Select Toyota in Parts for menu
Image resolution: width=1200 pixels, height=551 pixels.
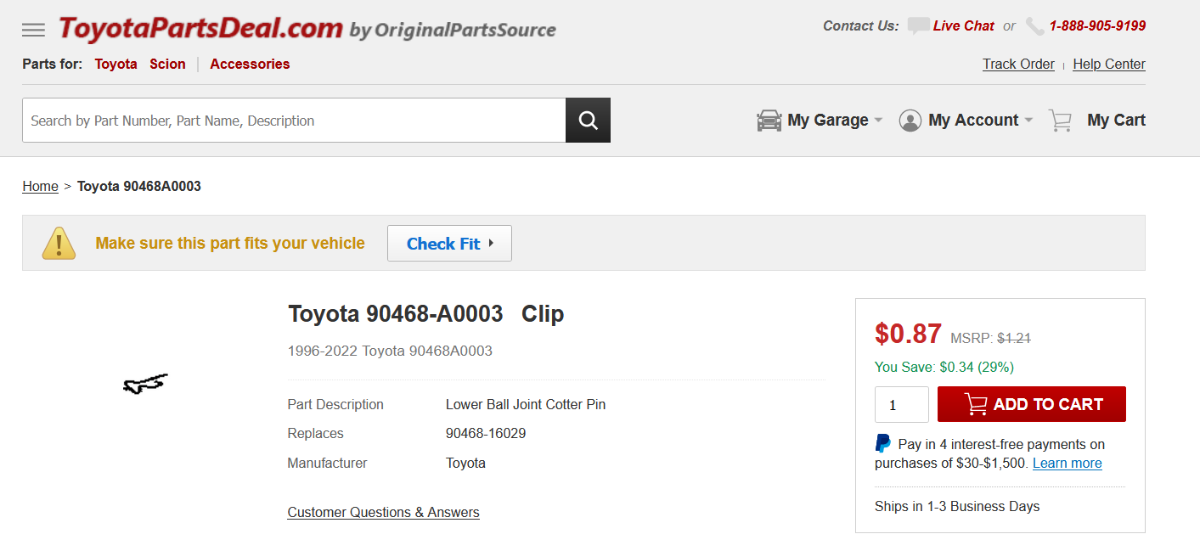[x=116, y=64]
